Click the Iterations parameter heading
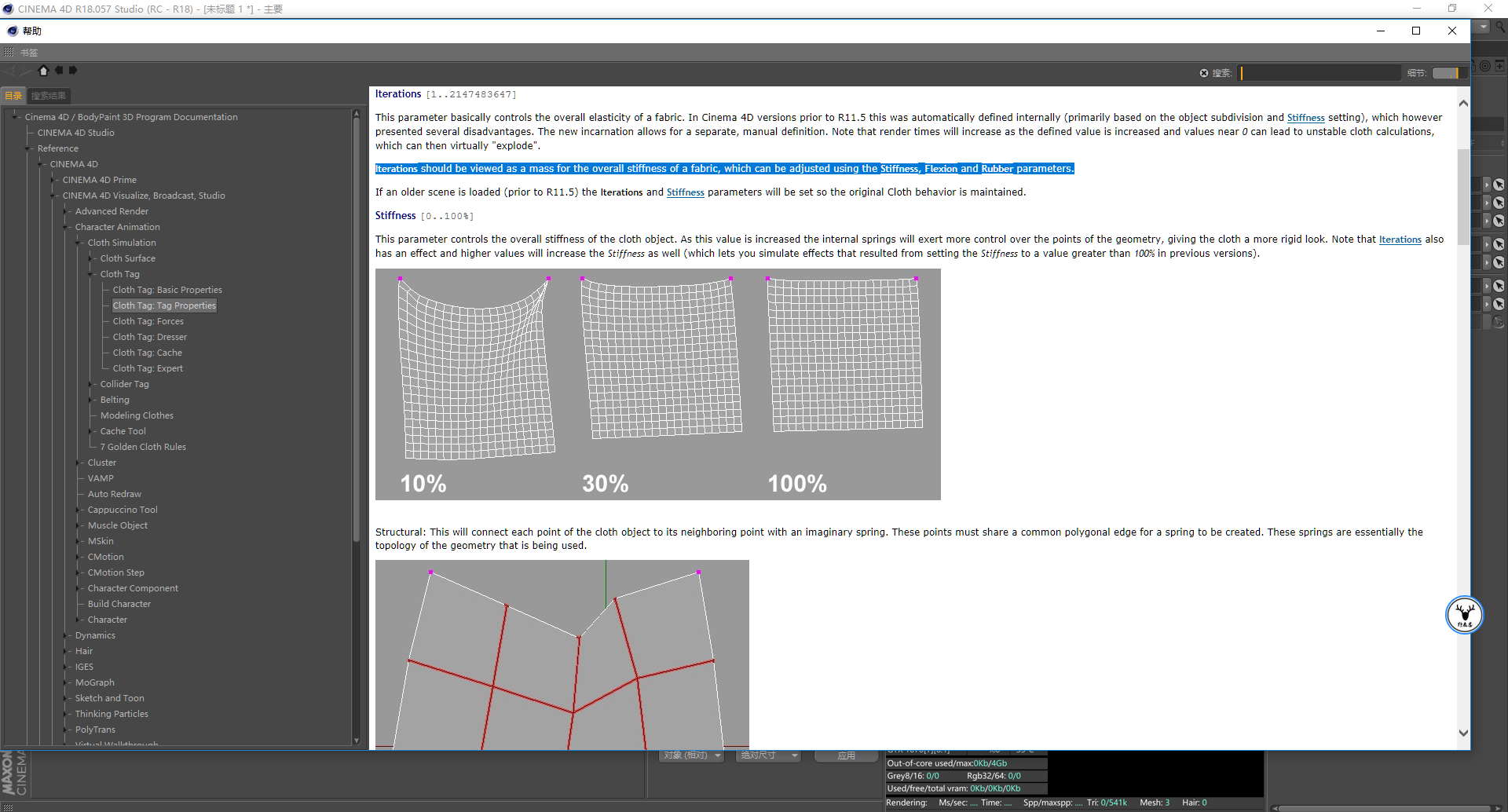This screenshot has height=812, width=1508. click(x=398, y=94)
